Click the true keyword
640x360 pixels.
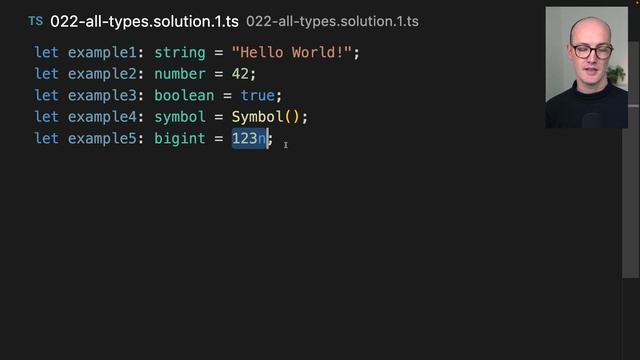point(257,96)
